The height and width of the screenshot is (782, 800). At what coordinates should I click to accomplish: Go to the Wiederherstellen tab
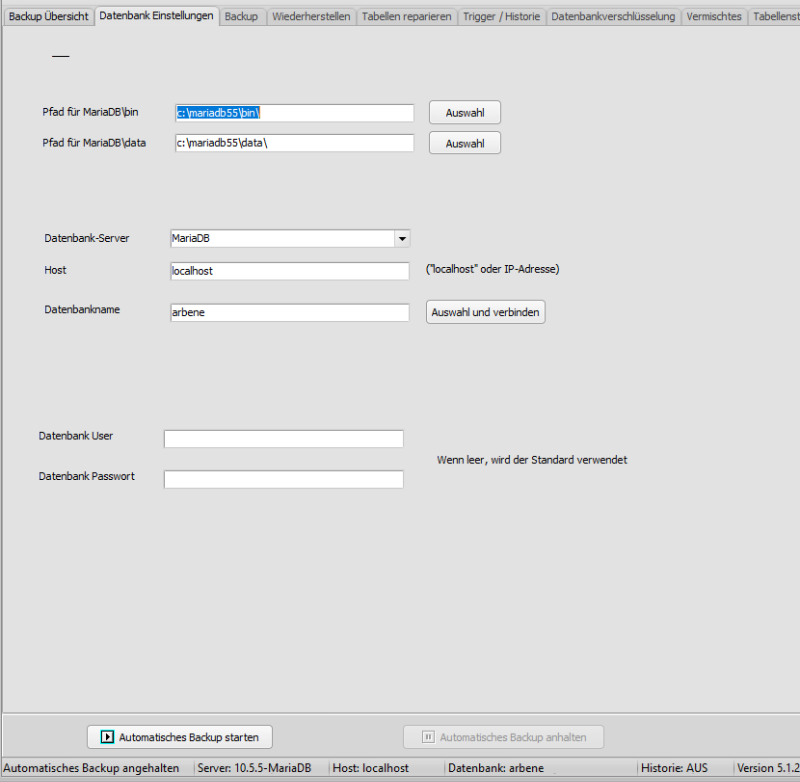(x=311, y=17)
